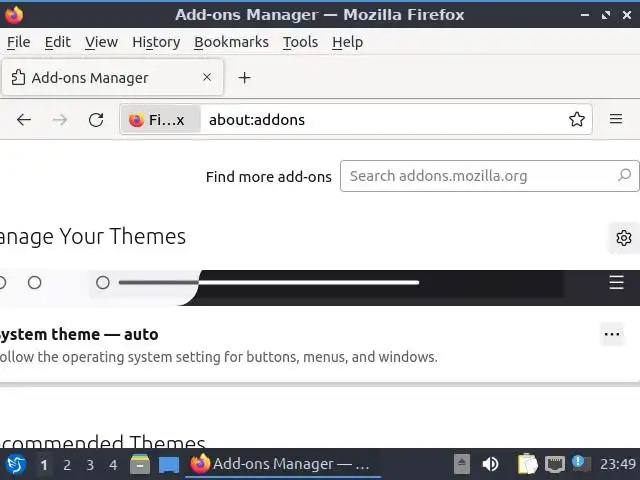Open the View menu
The width and height of the screenshot is (640, 480).
pyautogui.click(x=101, y=42)
